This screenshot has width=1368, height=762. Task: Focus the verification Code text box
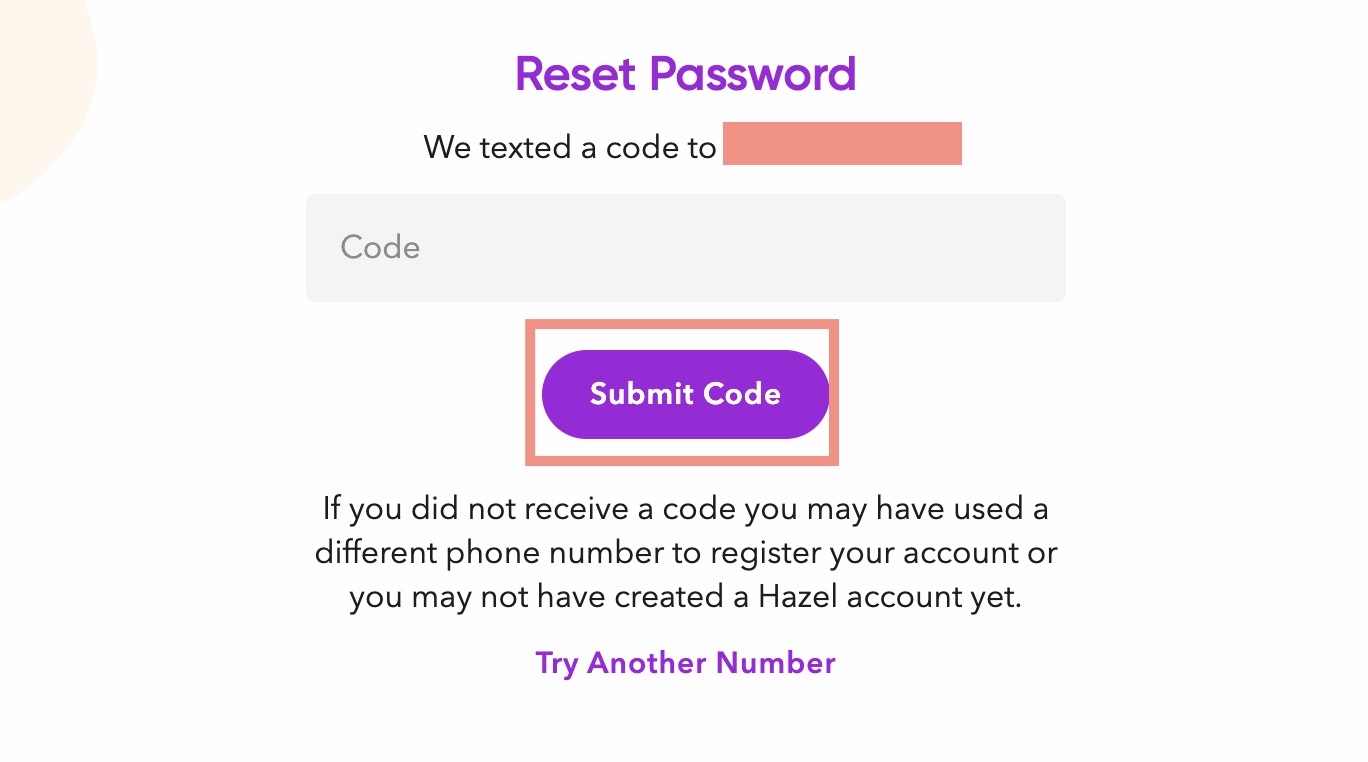[x=685, y=248]
